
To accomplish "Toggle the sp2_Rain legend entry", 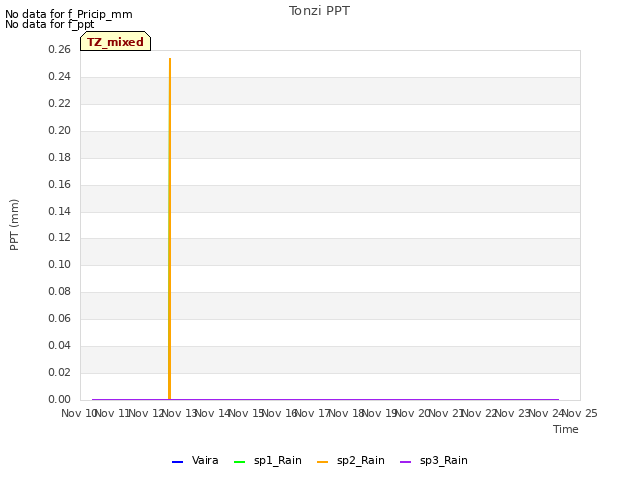I will 351,460.
